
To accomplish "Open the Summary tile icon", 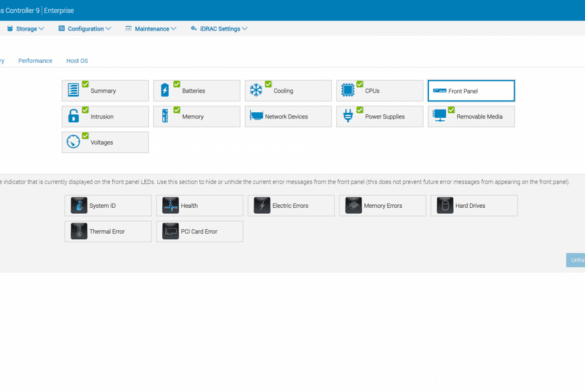I will point(73,90).
